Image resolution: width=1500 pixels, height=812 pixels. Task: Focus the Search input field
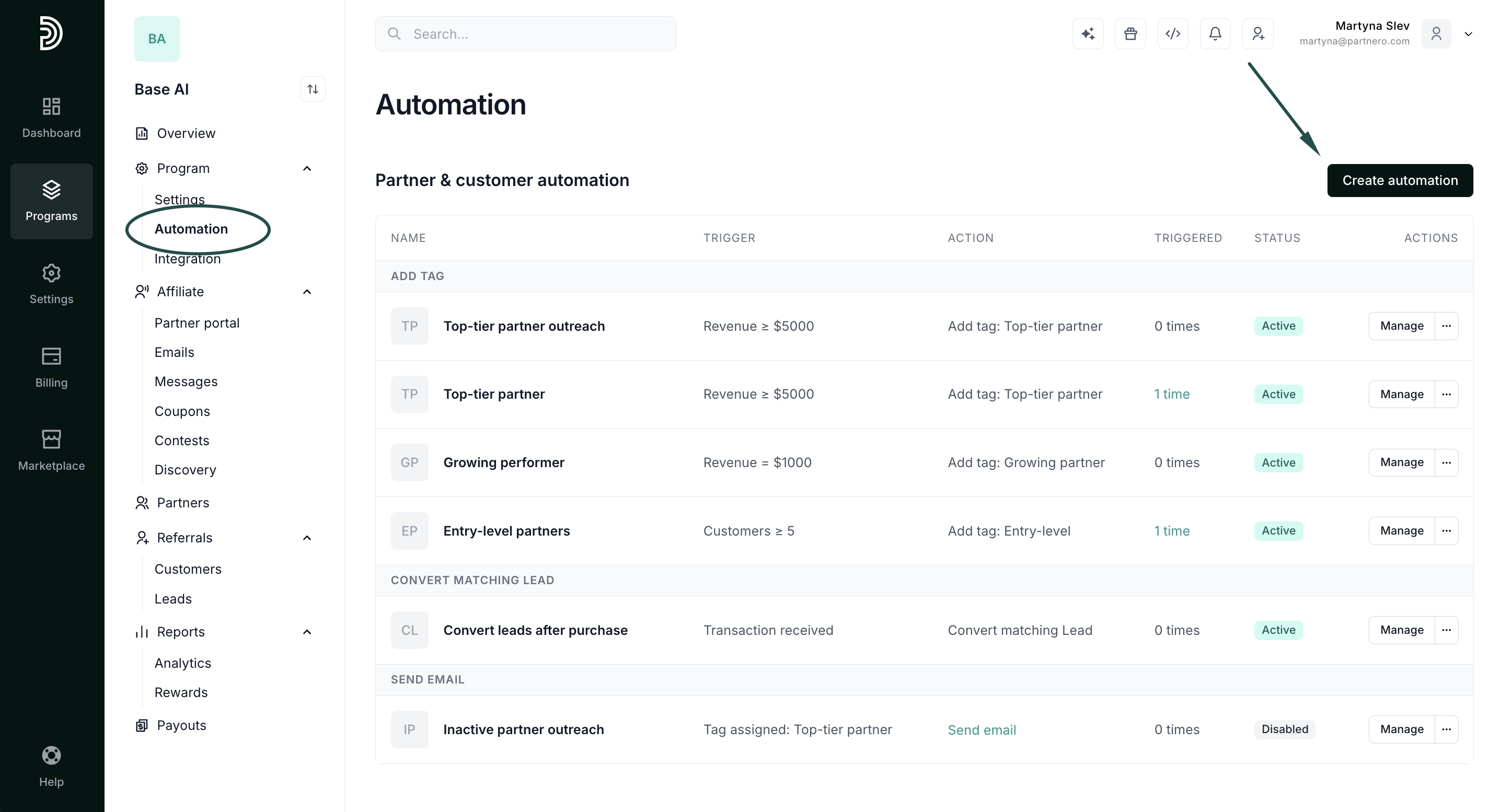pos(525,34)
